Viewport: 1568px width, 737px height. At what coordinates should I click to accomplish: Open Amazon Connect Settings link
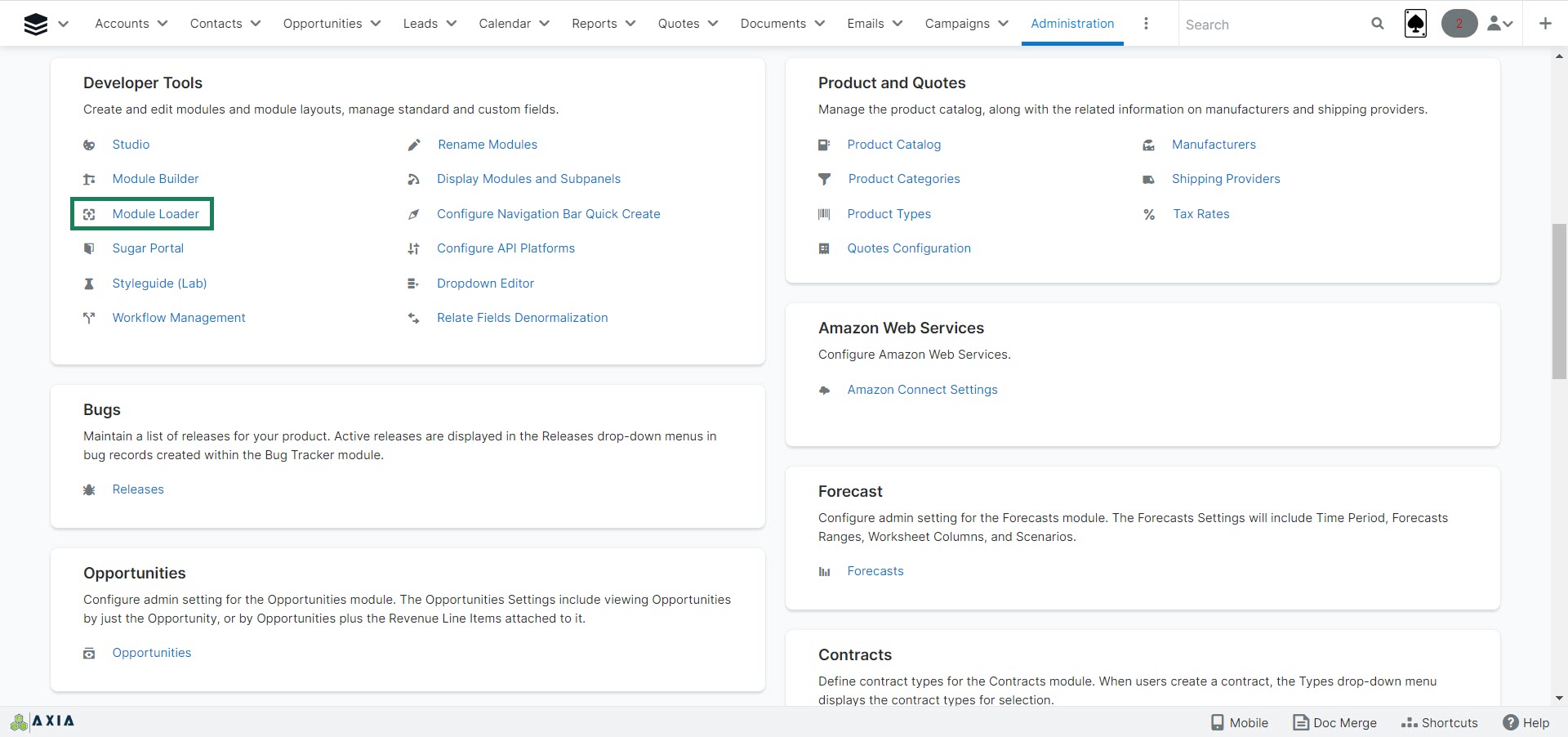pos(922,390)
